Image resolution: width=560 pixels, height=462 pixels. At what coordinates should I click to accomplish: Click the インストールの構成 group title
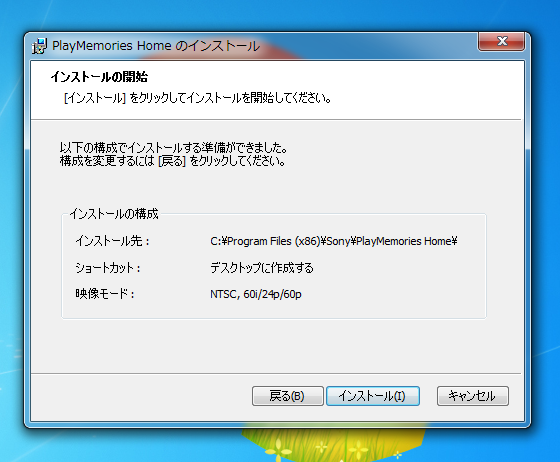coord(114,214)
